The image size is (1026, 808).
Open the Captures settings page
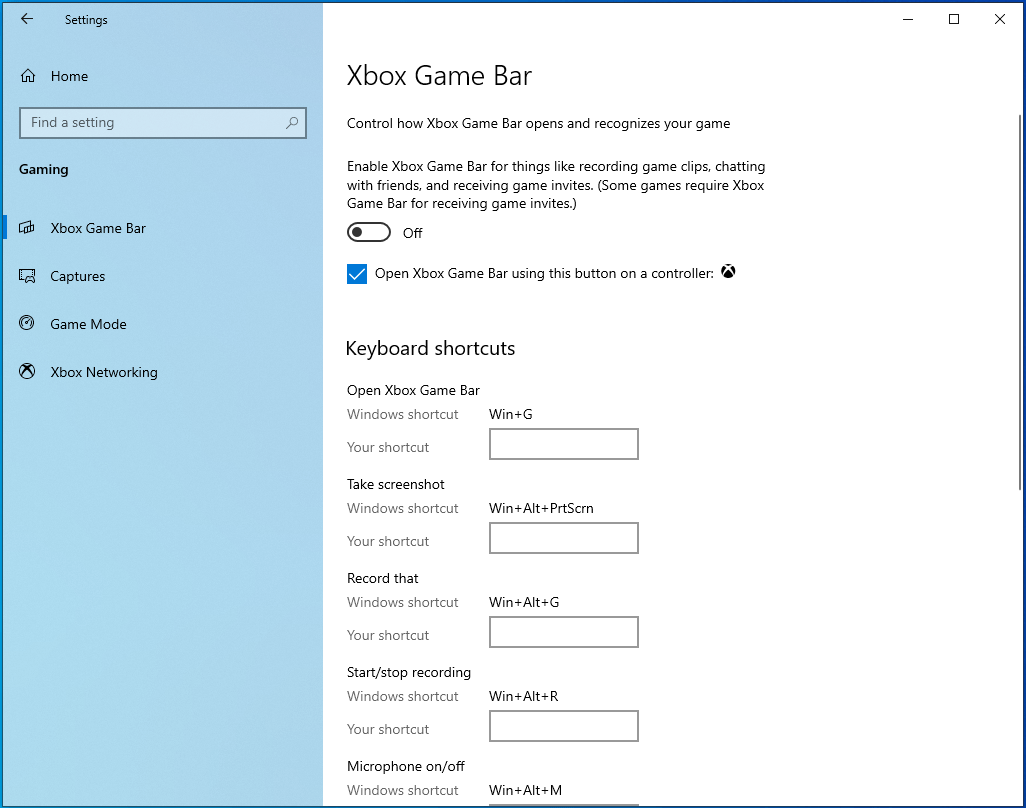coord(78,276)
